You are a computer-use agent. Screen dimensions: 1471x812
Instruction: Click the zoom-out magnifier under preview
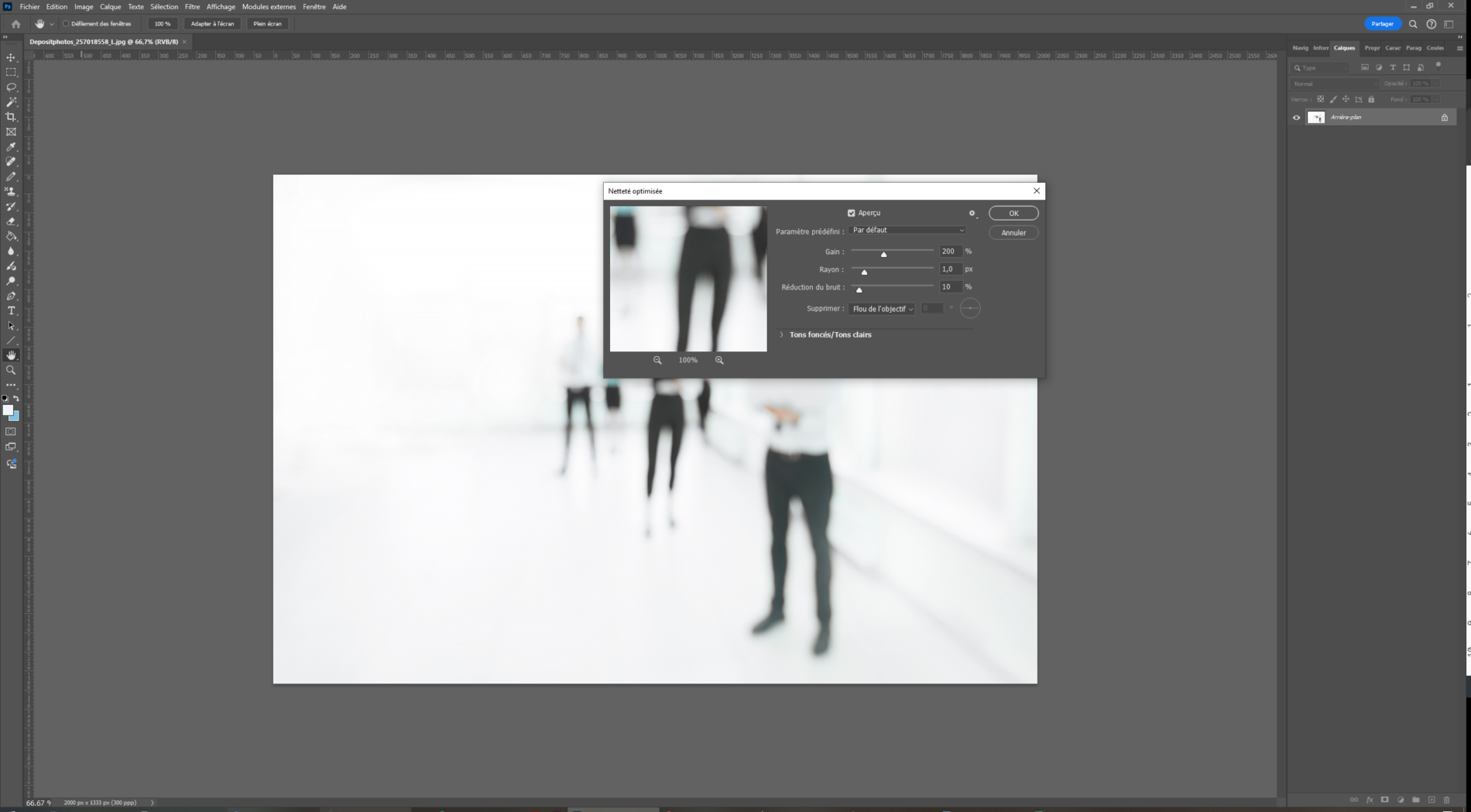[657, 360]
